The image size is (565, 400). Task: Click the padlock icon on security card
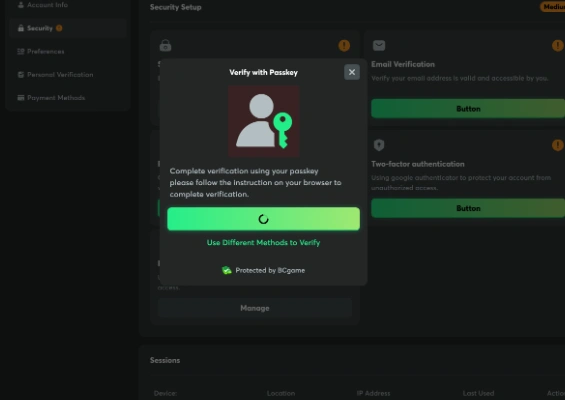coord(165,45)
